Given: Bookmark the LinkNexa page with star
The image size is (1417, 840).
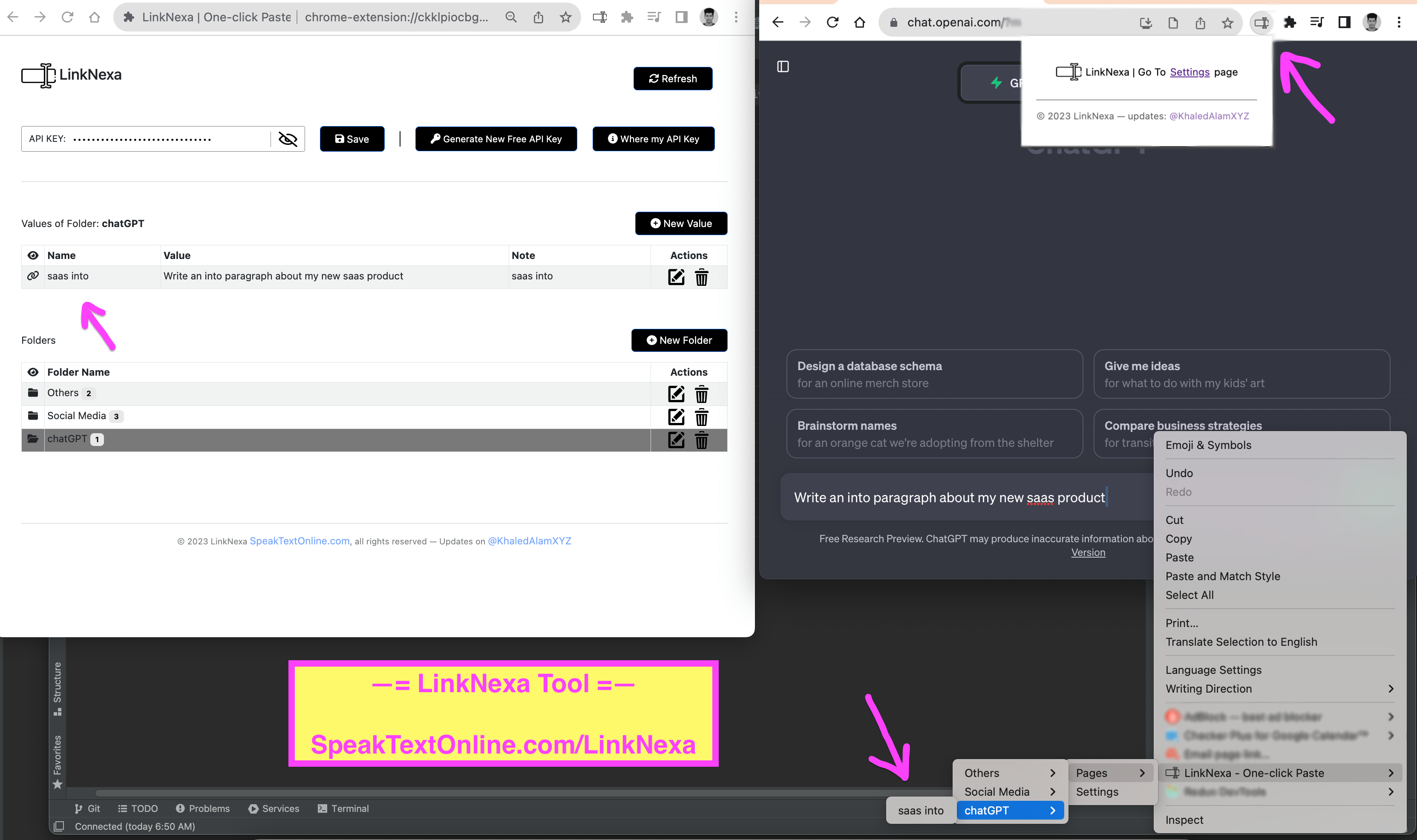Looking at the screenshot, I should click(565, 17).
